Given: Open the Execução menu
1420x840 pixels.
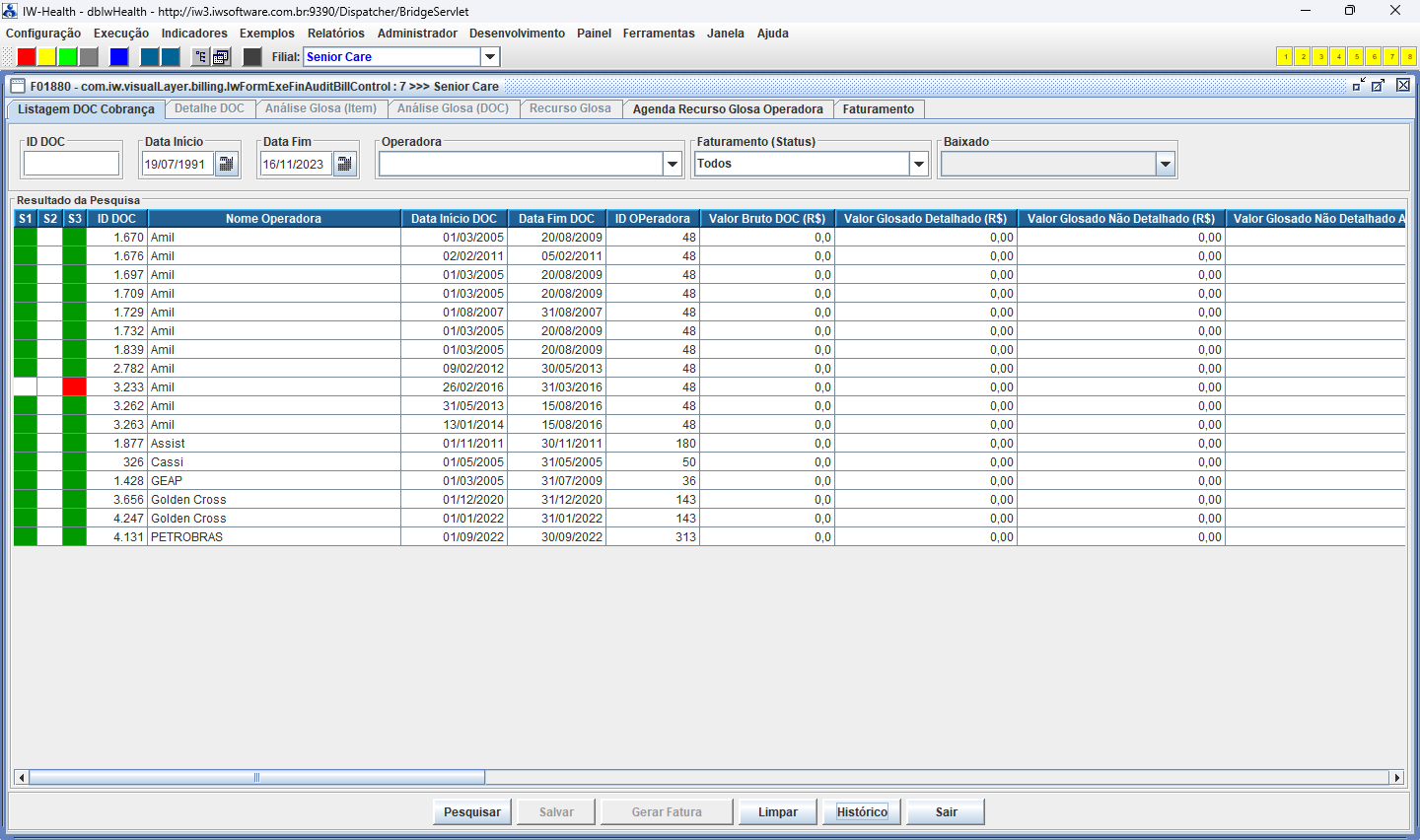Looking at the screenshot, I should (x=121, y=34).
